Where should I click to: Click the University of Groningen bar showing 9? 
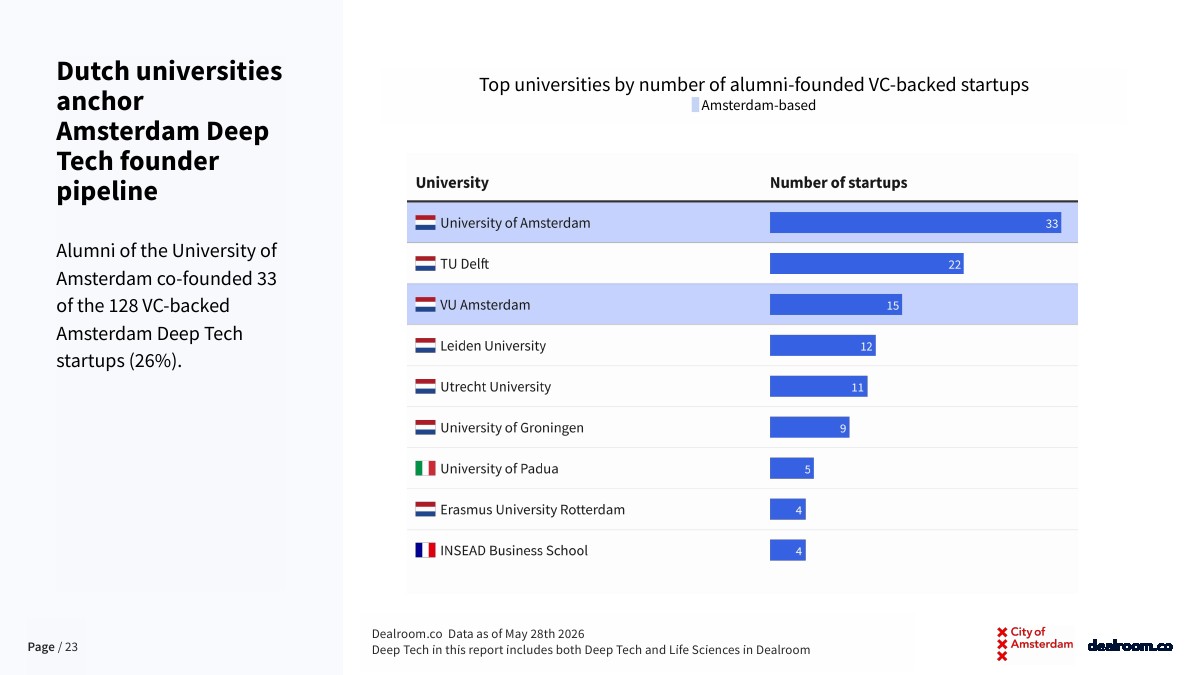(x=809, y=428)
